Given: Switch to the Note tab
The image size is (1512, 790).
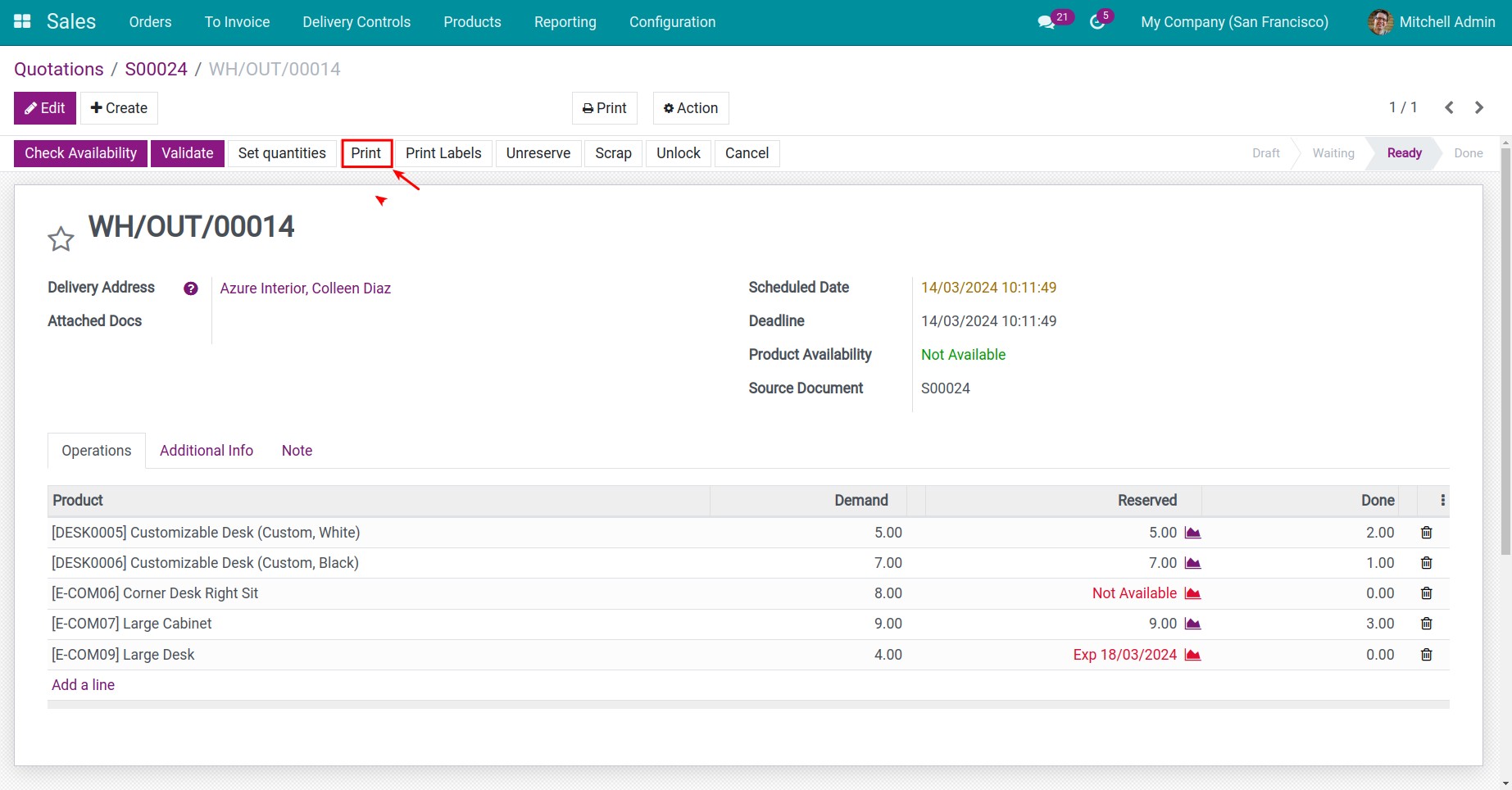Looking at the screenshot, I should click(x=297, y=451).
